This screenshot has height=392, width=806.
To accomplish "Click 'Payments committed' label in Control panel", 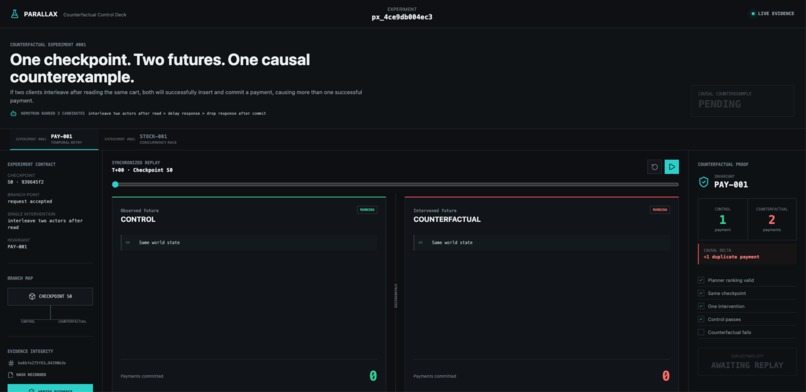I will [x=142, y=377].
